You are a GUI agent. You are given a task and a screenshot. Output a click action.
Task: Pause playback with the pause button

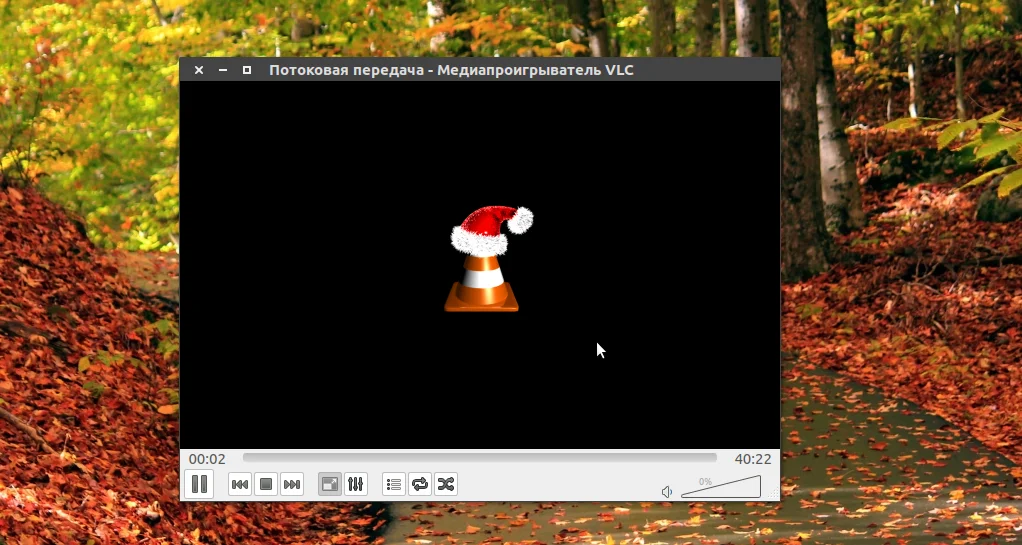coord(199,484)
